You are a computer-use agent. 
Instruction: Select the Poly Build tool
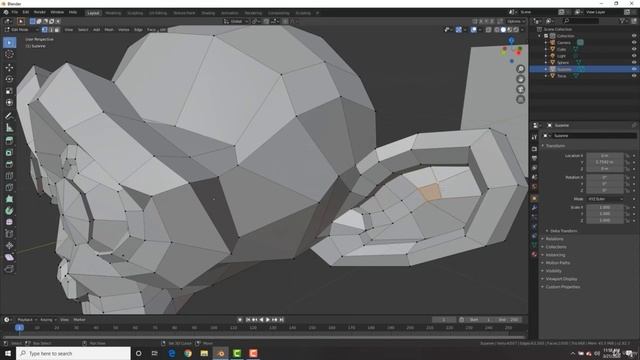coord(9,199)
